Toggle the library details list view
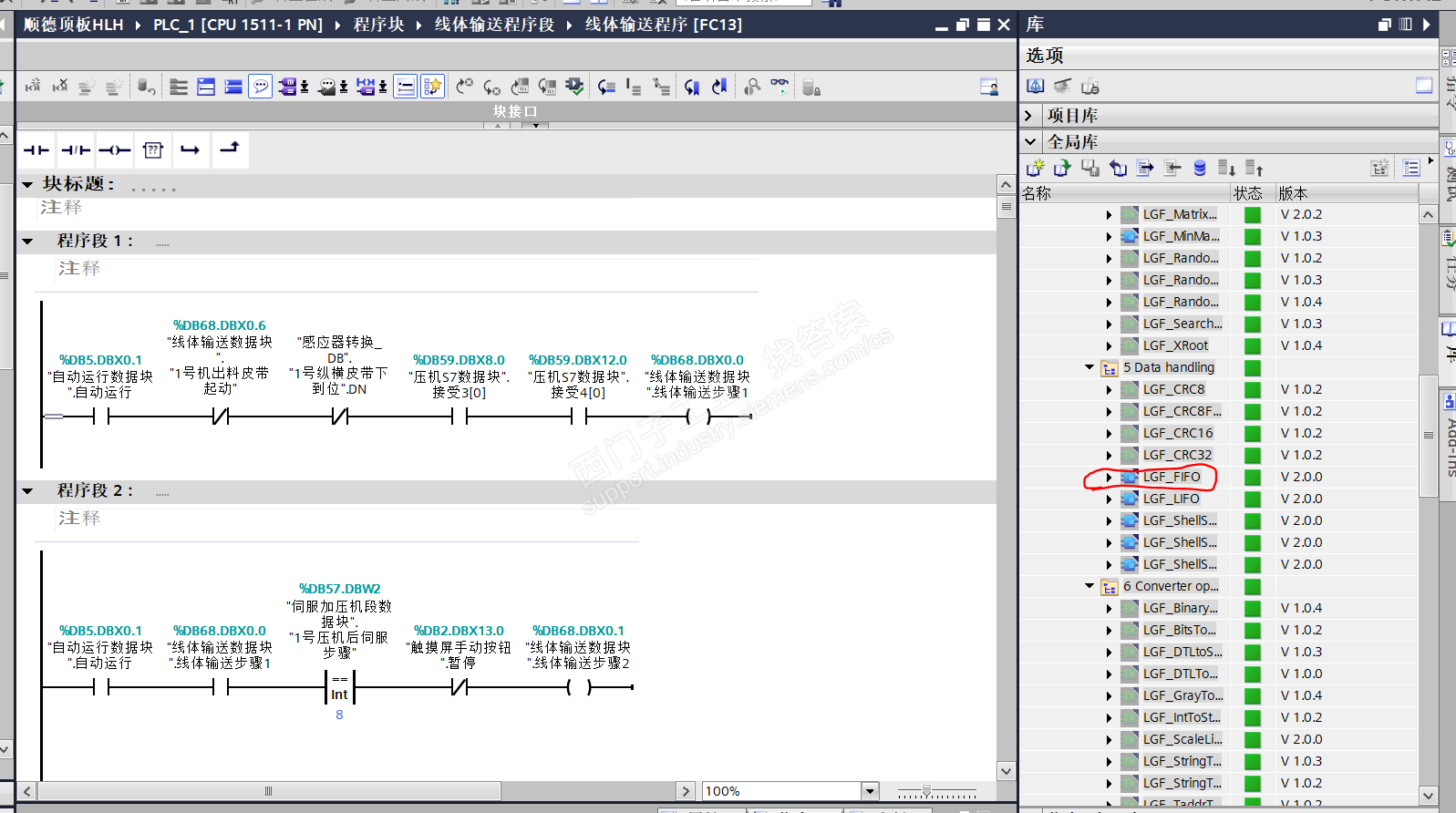 [1411, 169]
